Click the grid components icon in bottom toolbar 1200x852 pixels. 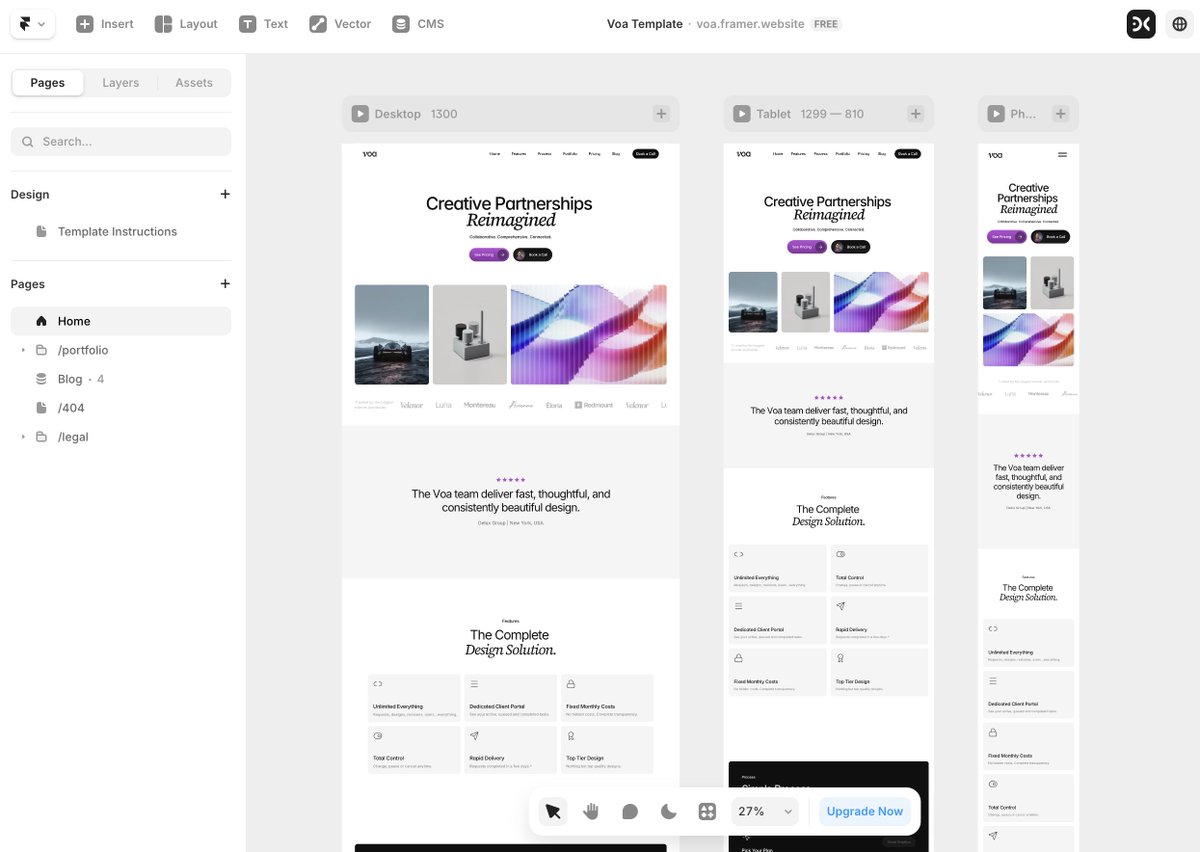coord(707,811)
